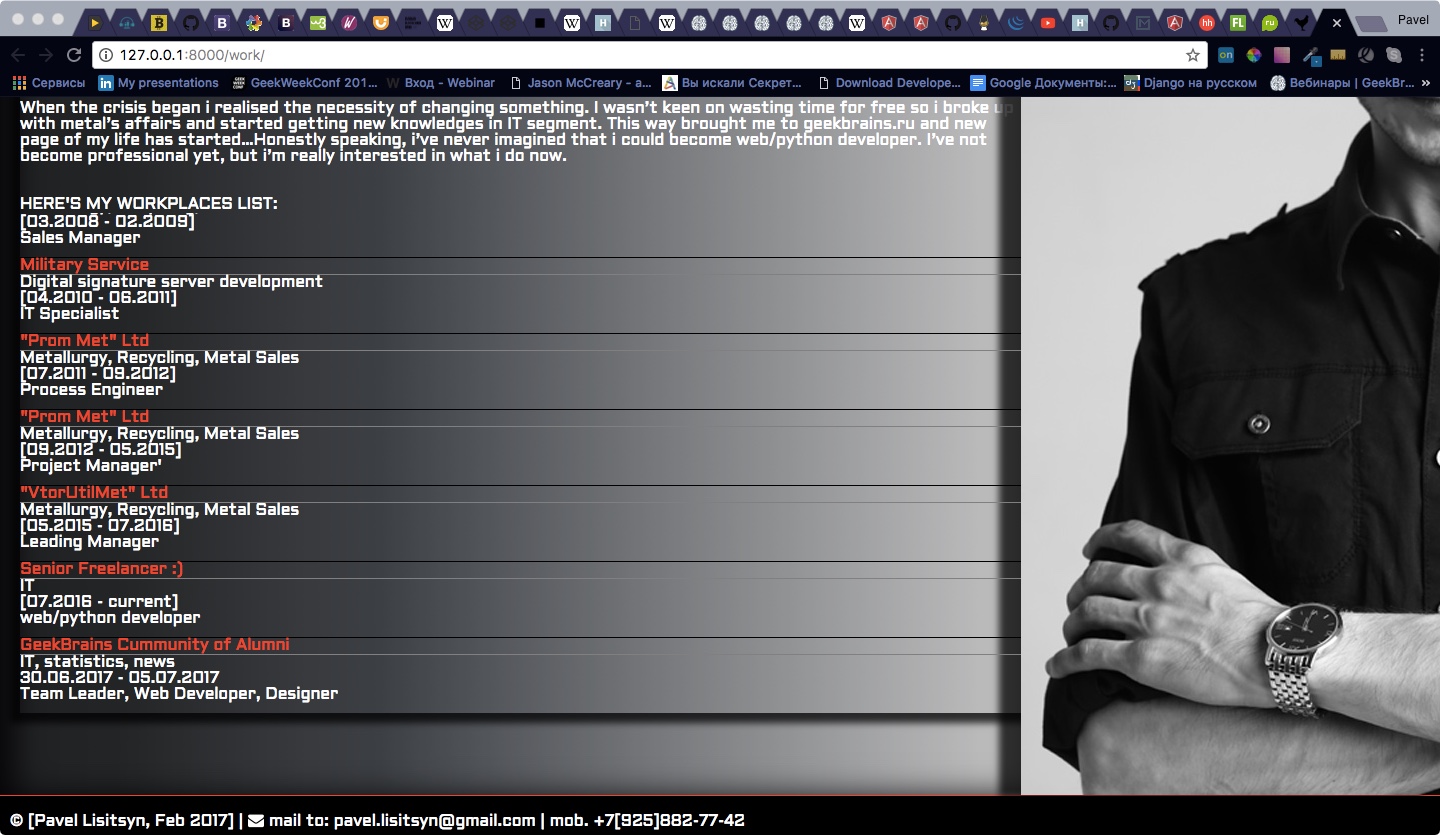The width and height of the screenshot is (1440, 835).
Task: Click the VtorUtilMet Ltd heading
Action: [94, 493]
